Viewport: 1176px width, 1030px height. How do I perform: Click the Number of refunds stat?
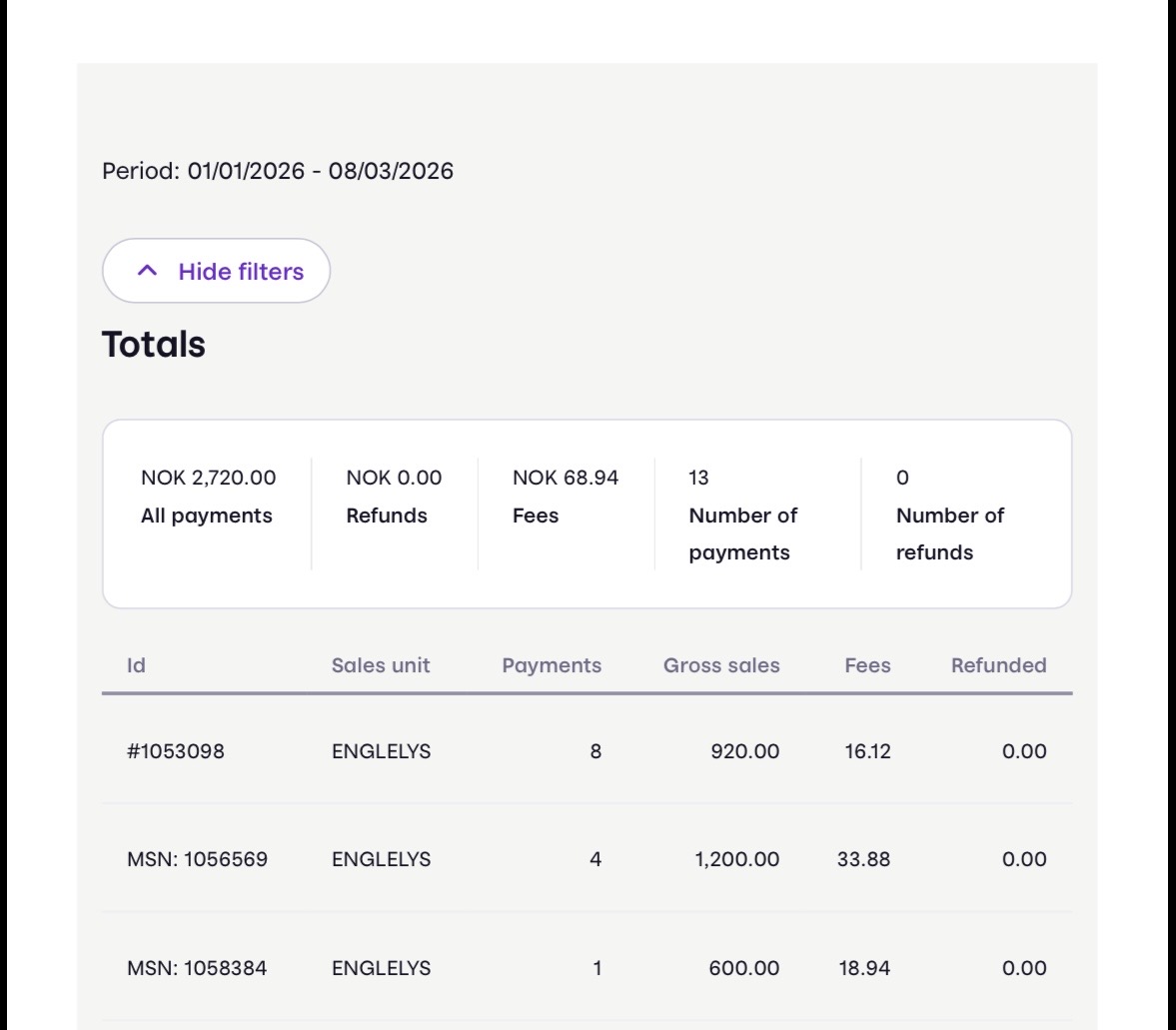949,515
